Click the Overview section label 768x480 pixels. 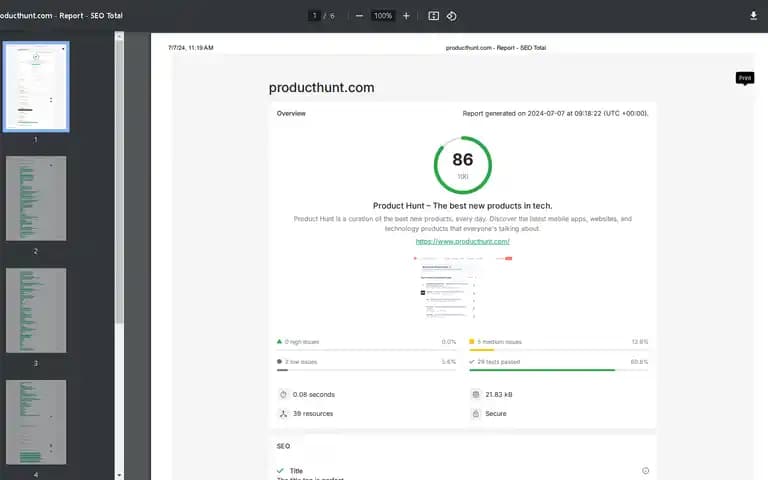(x=291, y=113)
